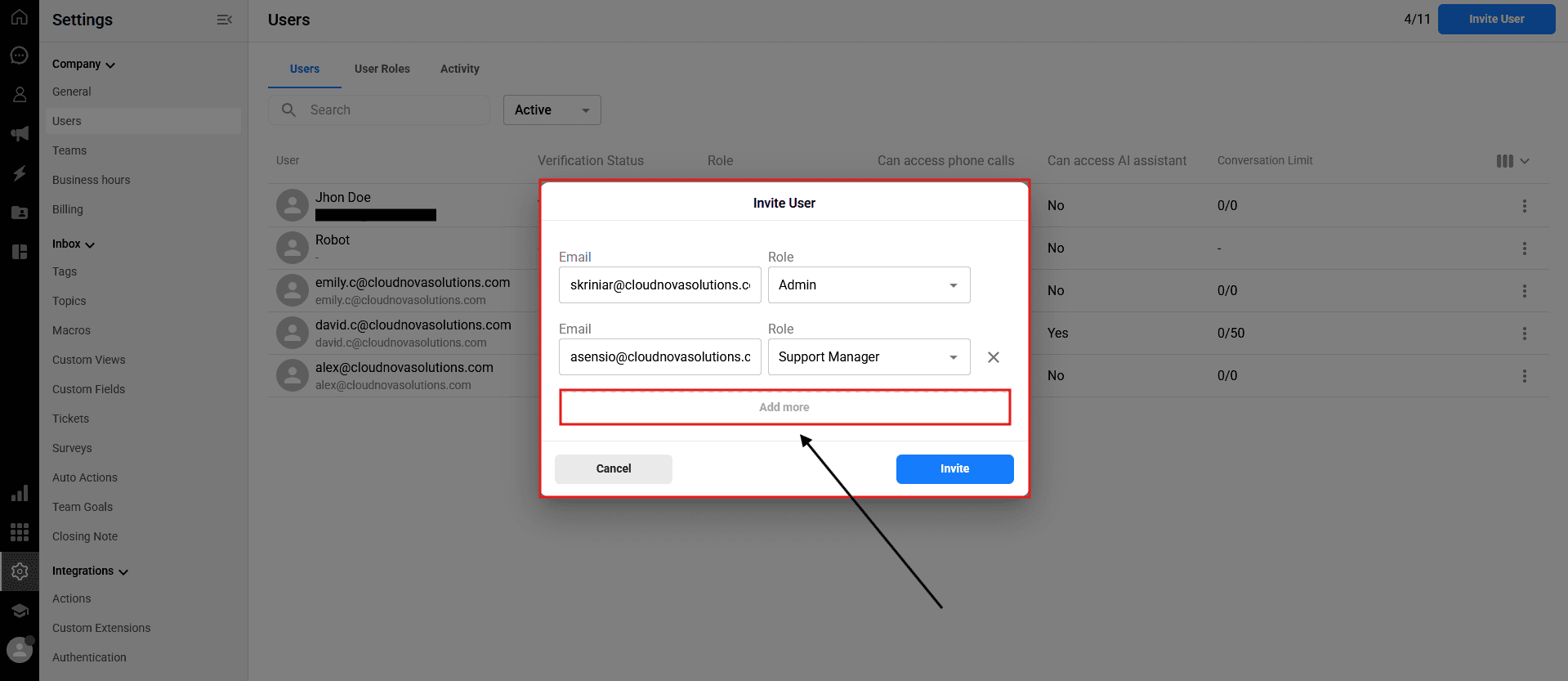Click the top-right Invite User button
Image resolution: width=1568 pixels, height=681 pixels.
coord(1496,19)
